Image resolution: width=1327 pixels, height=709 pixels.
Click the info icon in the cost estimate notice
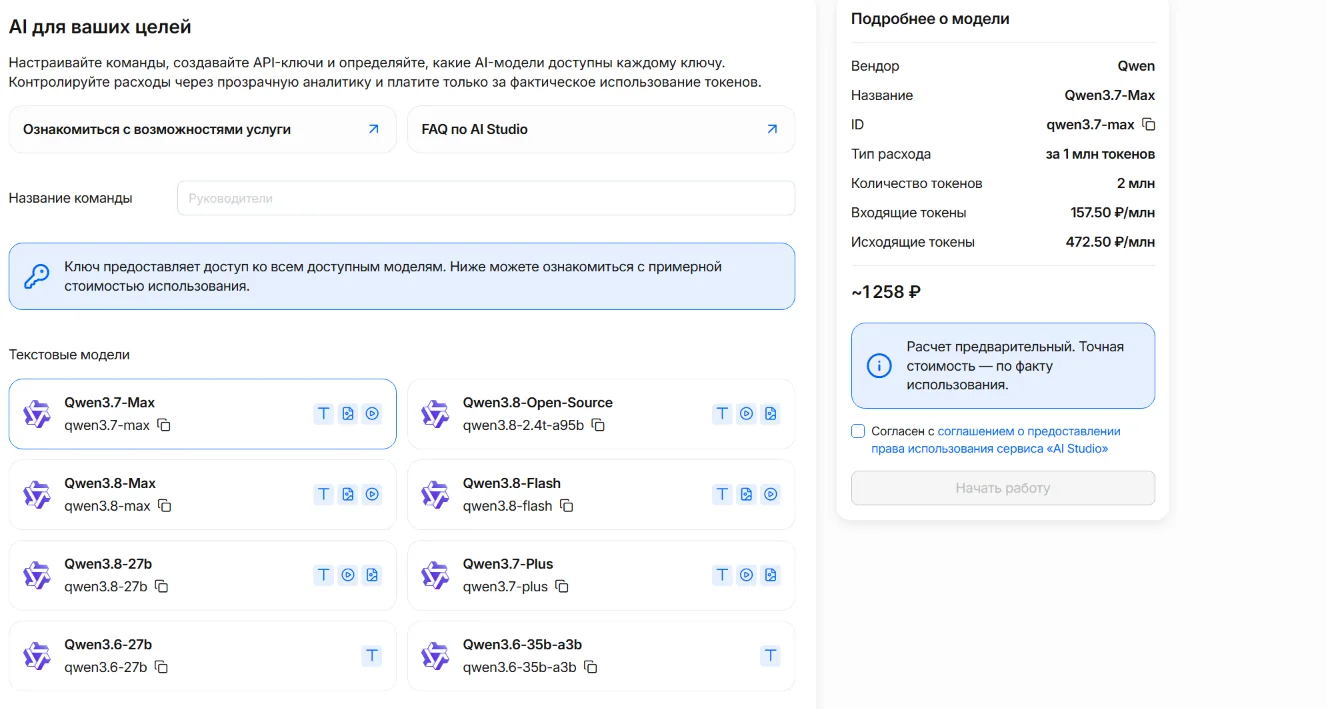click(879, 366)
